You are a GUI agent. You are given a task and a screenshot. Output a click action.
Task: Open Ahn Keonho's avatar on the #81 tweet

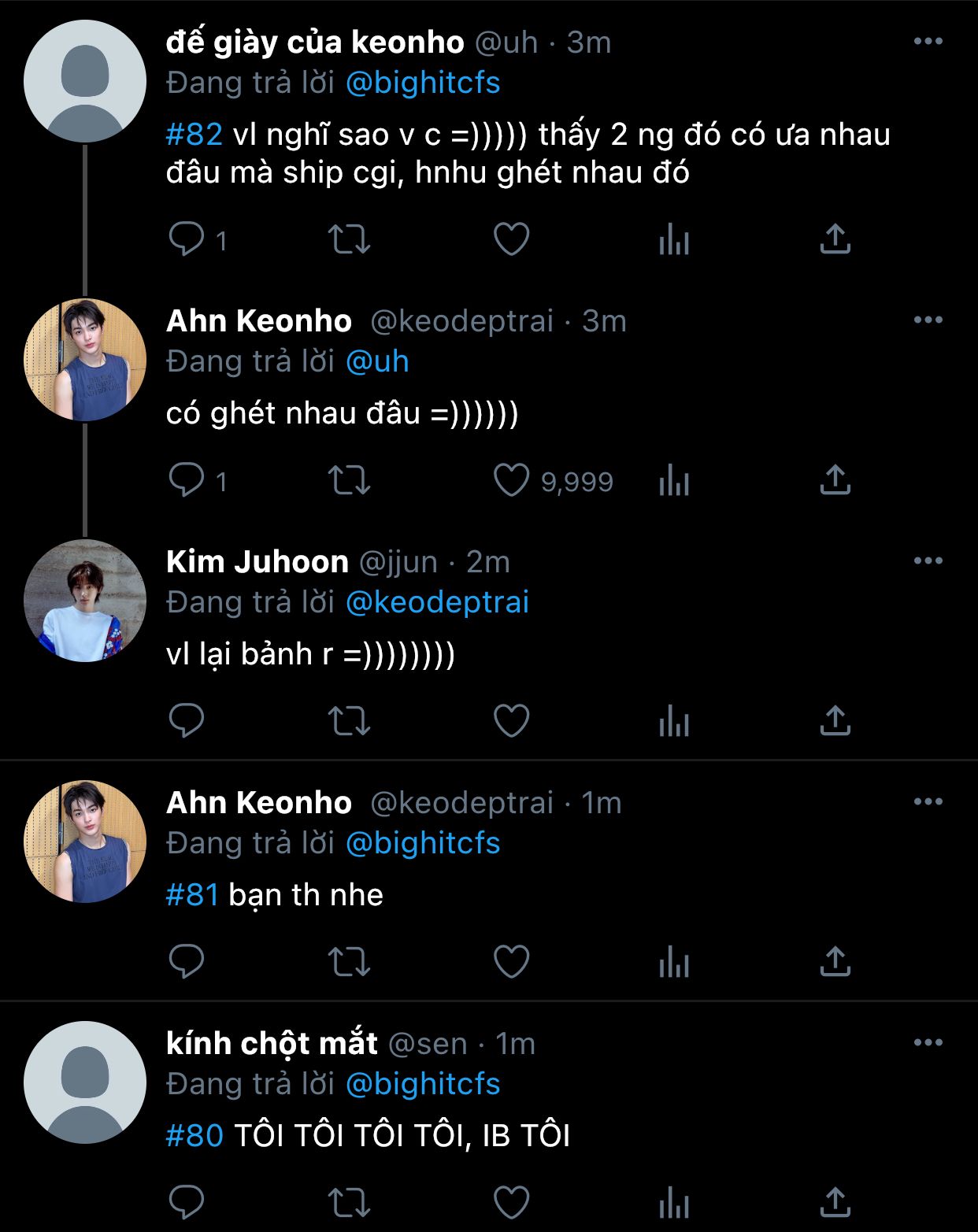click(x=85, y=842)
